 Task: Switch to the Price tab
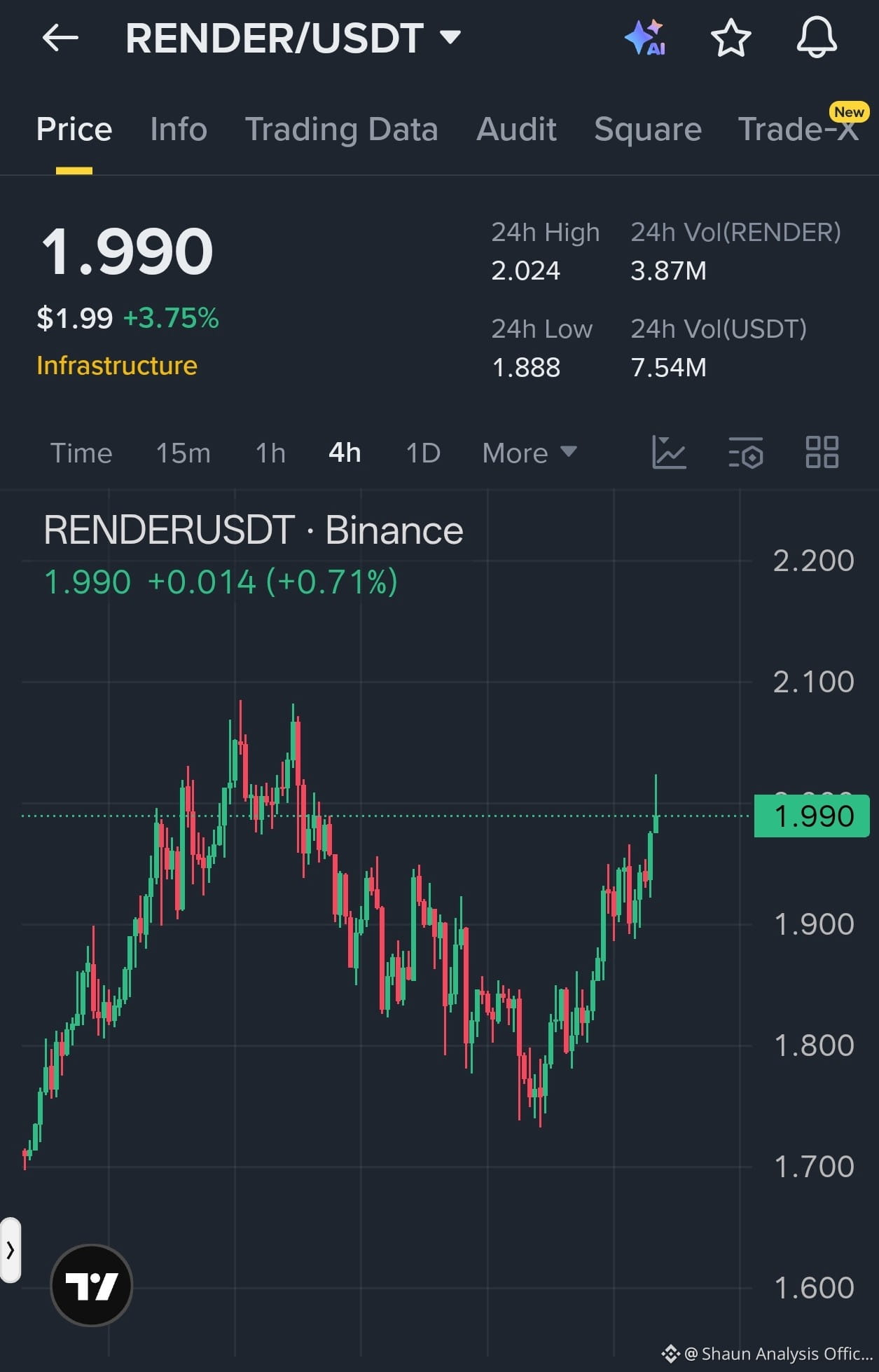coord(74,130)
